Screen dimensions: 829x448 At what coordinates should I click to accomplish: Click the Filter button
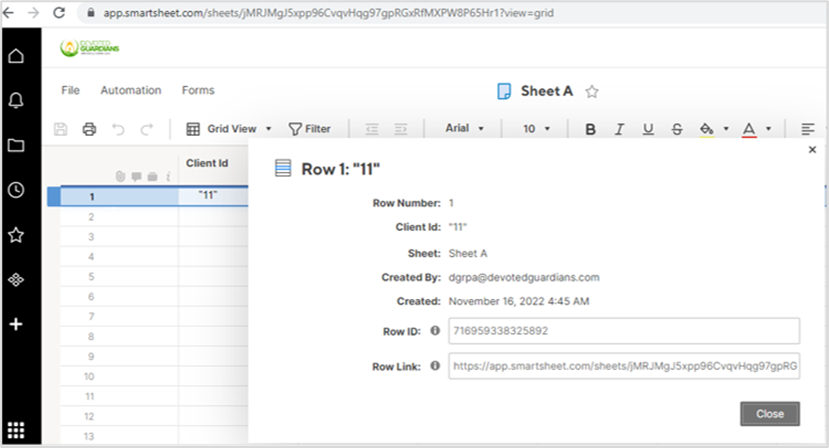pos(309,129)
